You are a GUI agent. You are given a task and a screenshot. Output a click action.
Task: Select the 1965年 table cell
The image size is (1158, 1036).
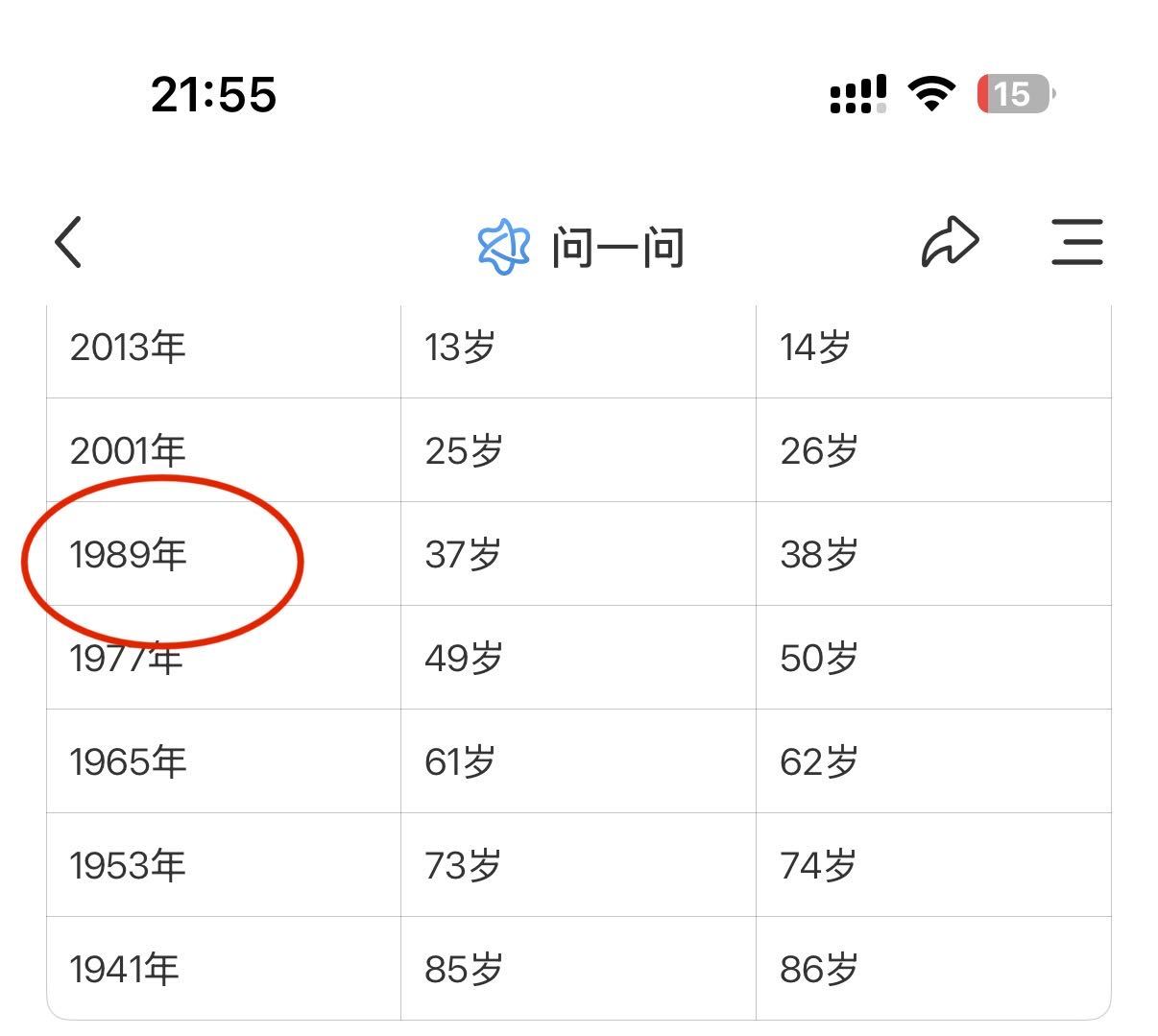128,762
